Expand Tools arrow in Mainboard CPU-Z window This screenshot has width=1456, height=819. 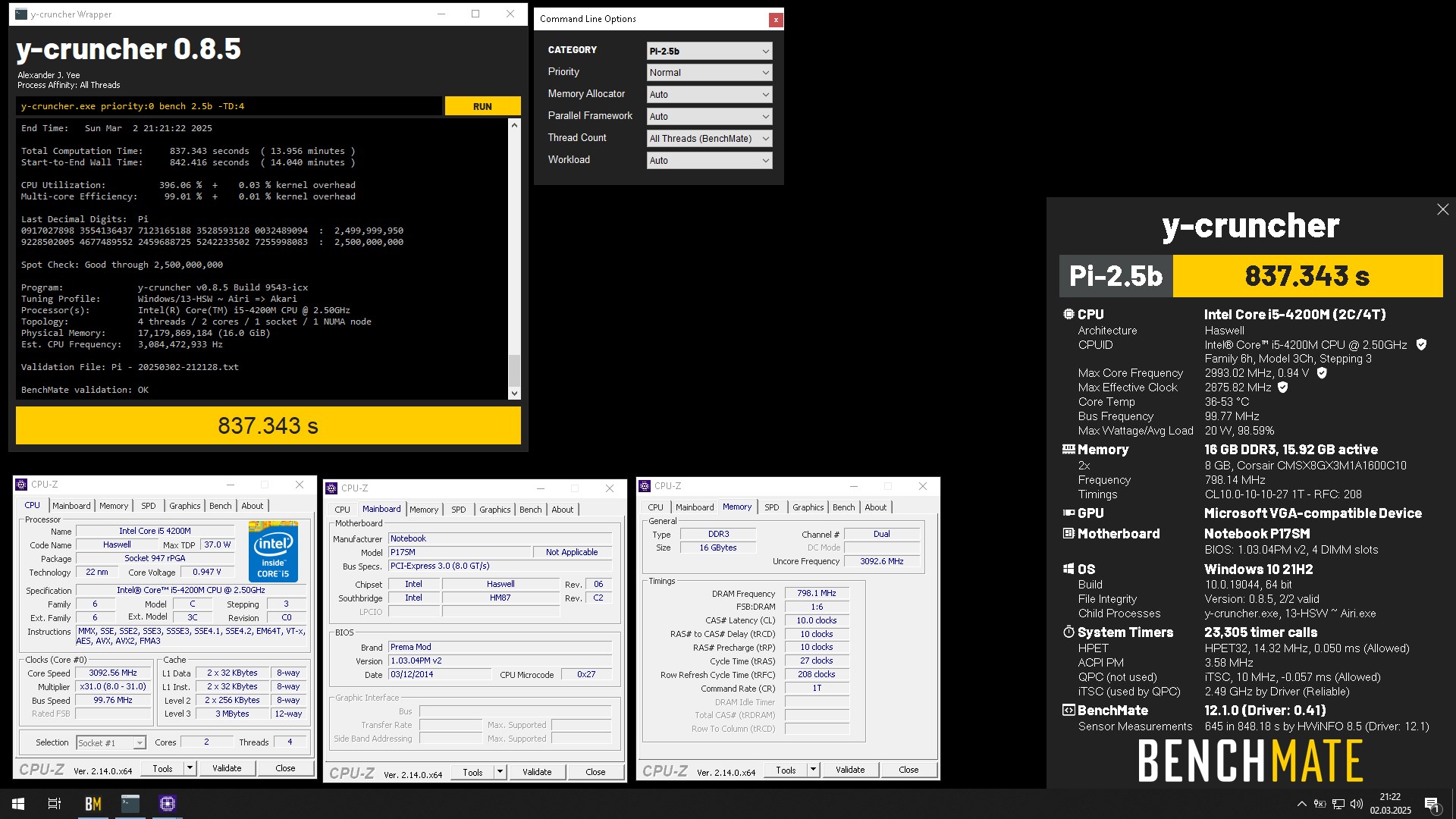500,772
